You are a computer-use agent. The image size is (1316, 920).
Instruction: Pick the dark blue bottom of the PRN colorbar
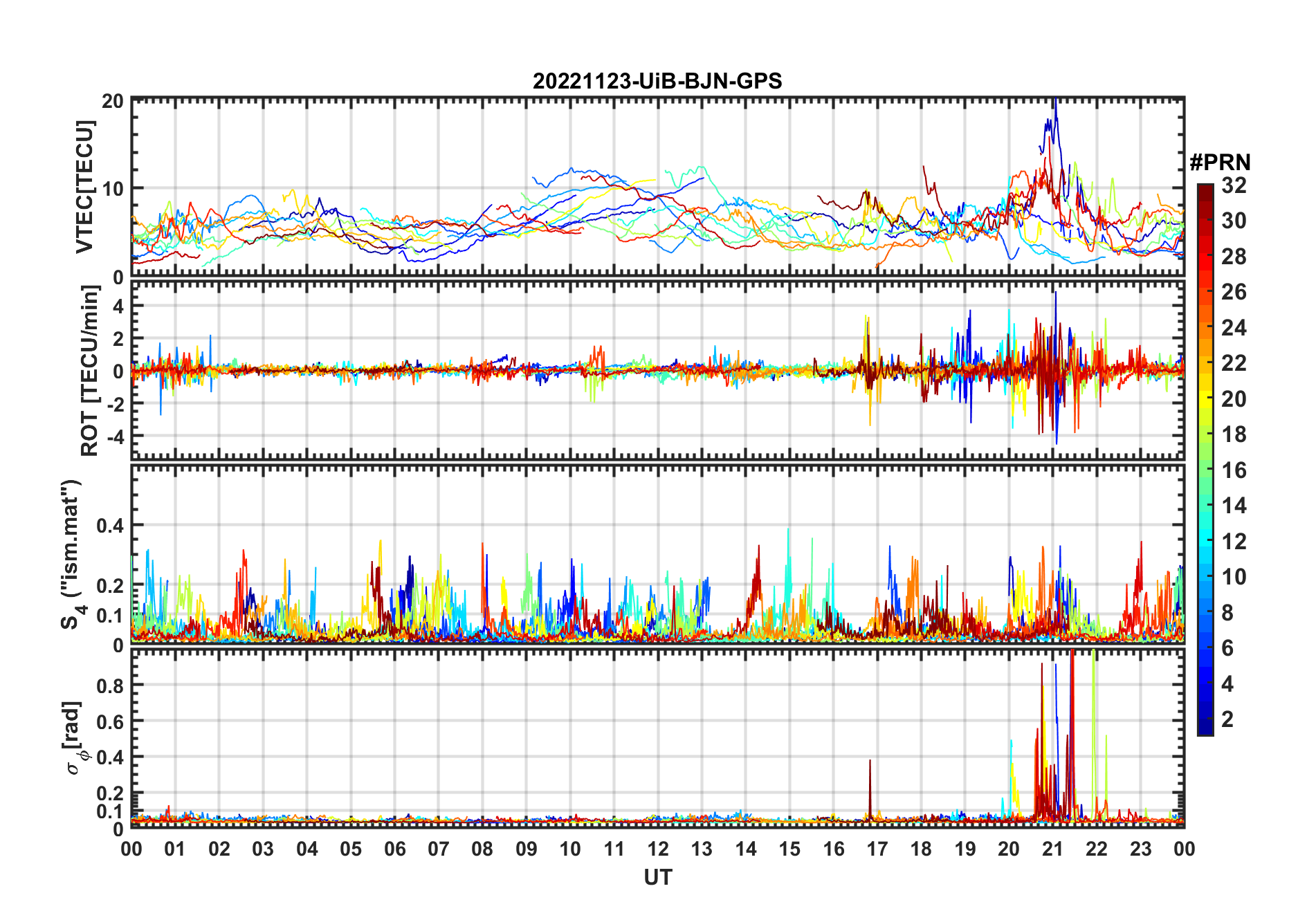pyautogui.click(x=1205, y=726)
